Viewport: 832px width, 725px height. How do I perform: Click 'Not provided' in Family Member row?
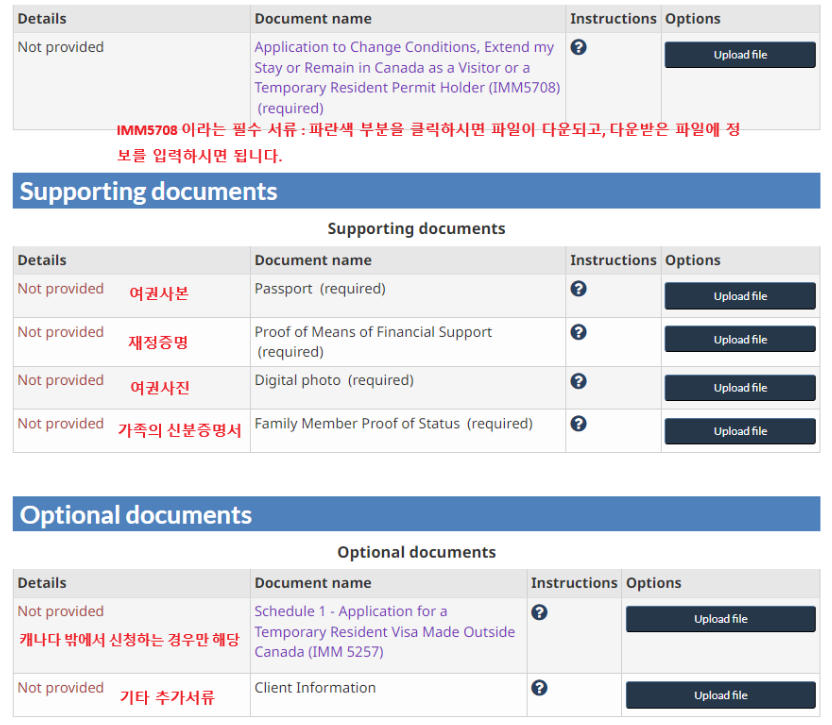tap(60, 424)
